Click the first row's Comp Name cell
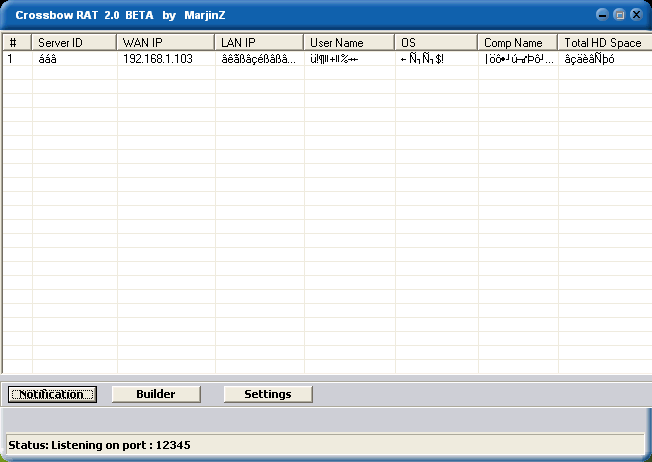The width and height of the screenshot is (652, 462). click(x=515, y=59)
